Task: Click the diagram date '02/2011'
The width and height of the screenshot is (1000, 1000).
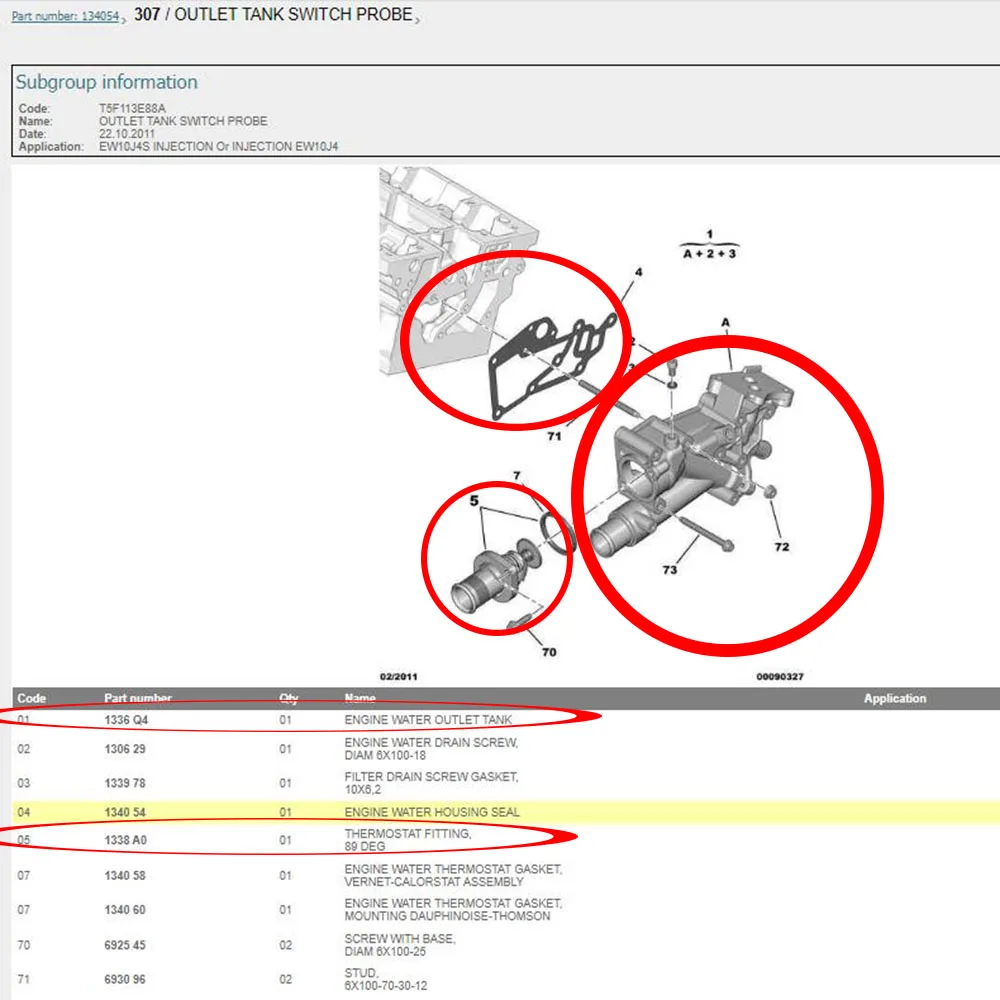Action: (x=399, y=677)
